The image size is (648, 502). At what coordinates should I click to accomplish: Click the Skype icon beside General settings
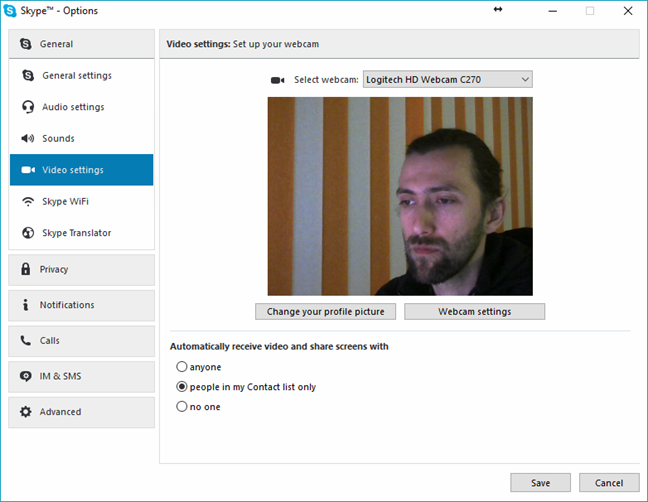(28, 75)
